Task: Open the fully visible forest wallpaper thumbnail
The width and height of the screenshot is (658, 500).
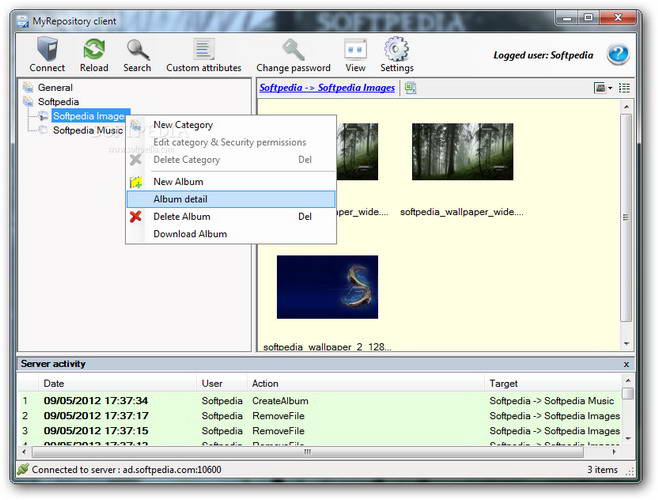Action: point(462,152)
